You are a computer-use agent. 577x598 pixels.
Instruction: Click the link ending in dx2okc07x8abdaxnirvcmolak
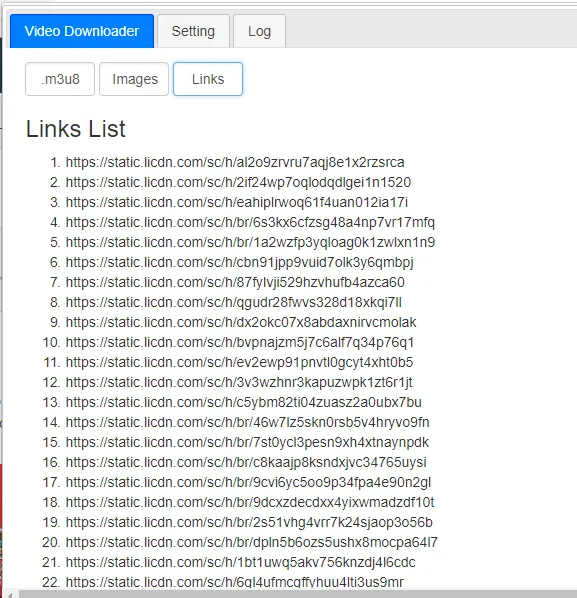coord(241,322)
